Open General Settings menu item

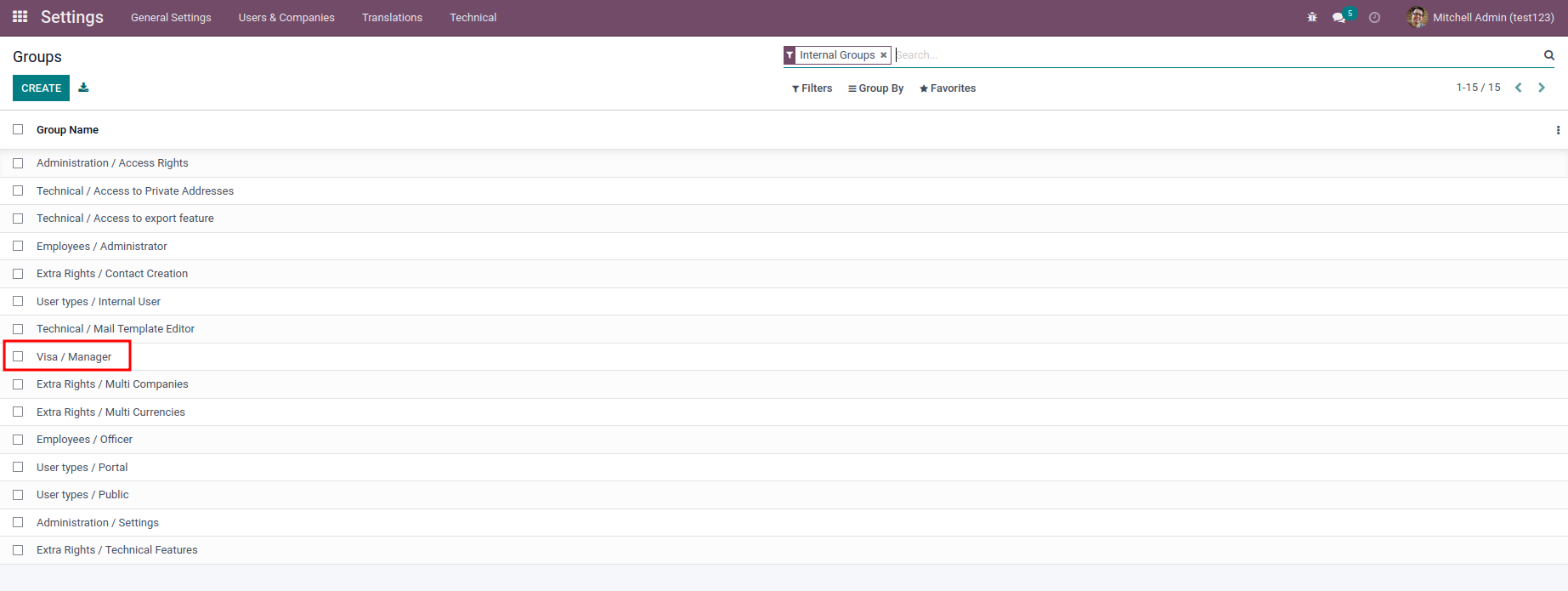171,18
